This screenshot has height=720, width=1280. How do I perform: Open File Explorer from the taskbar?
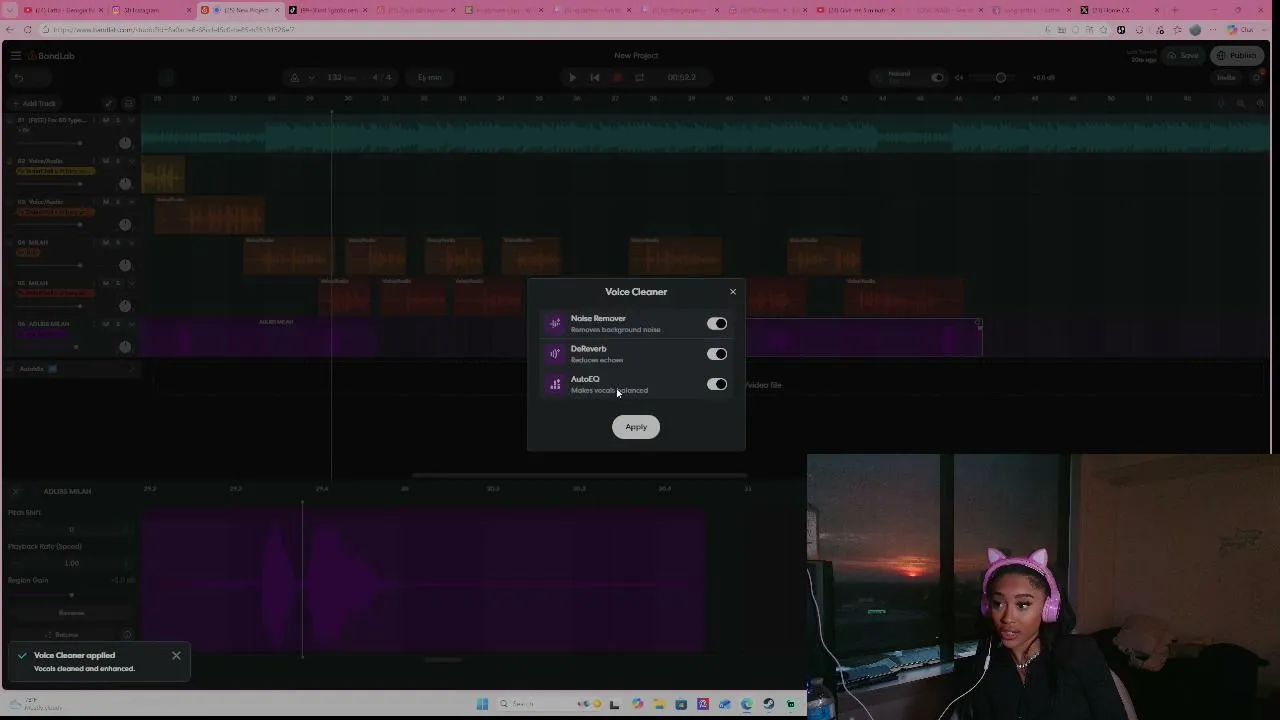[x=659, y=704]
